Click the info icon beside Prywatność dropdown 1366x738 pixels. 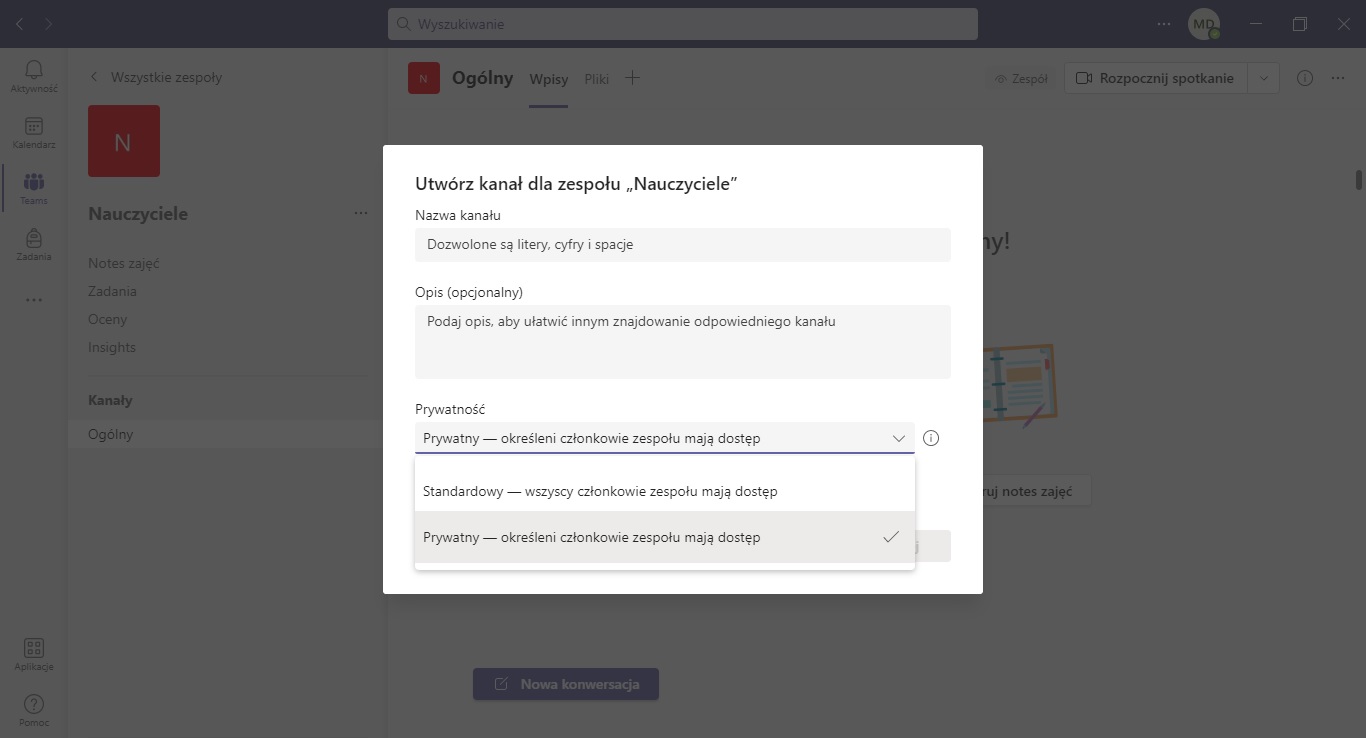931,438
